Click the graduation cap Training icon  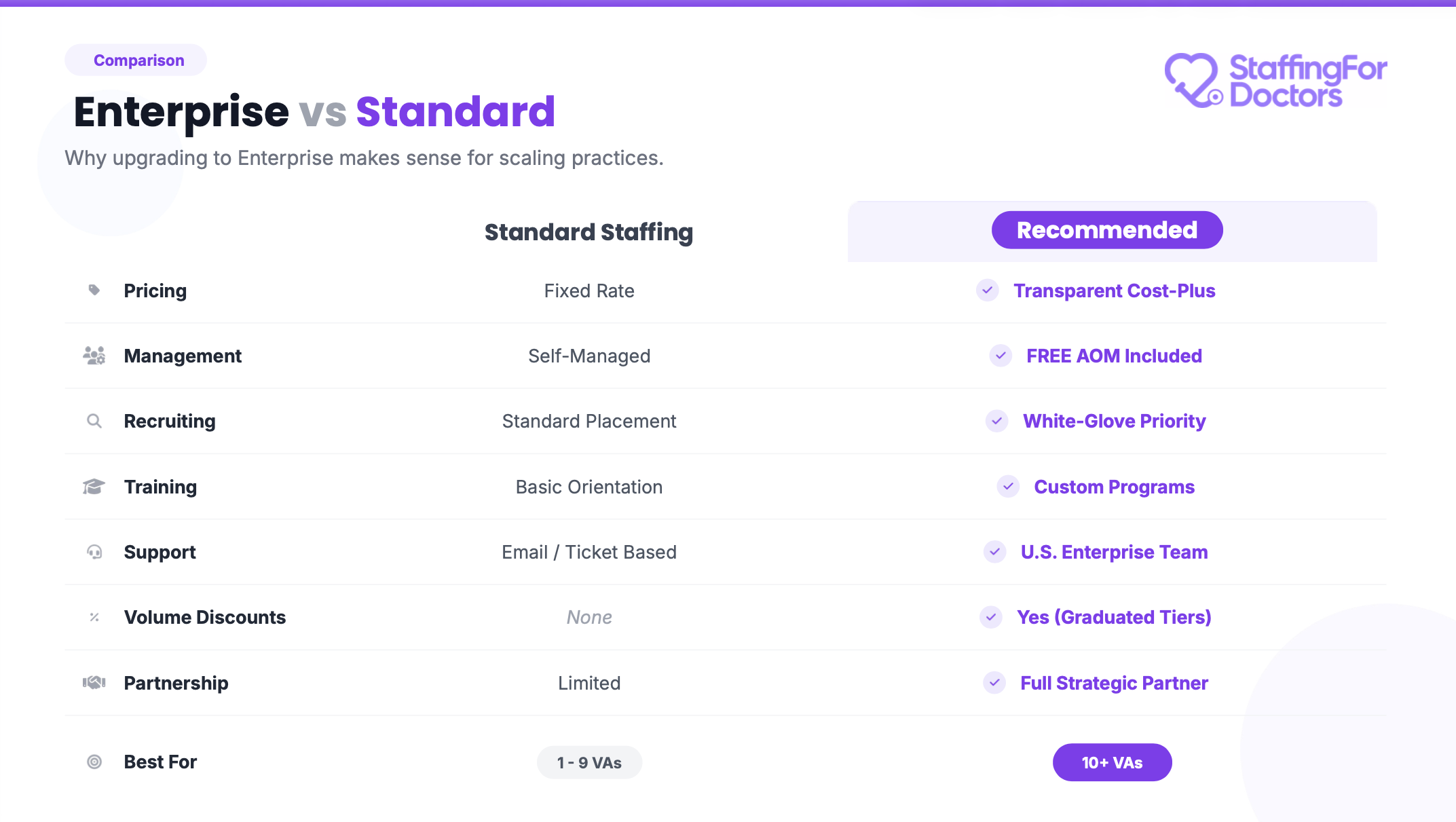94,487
